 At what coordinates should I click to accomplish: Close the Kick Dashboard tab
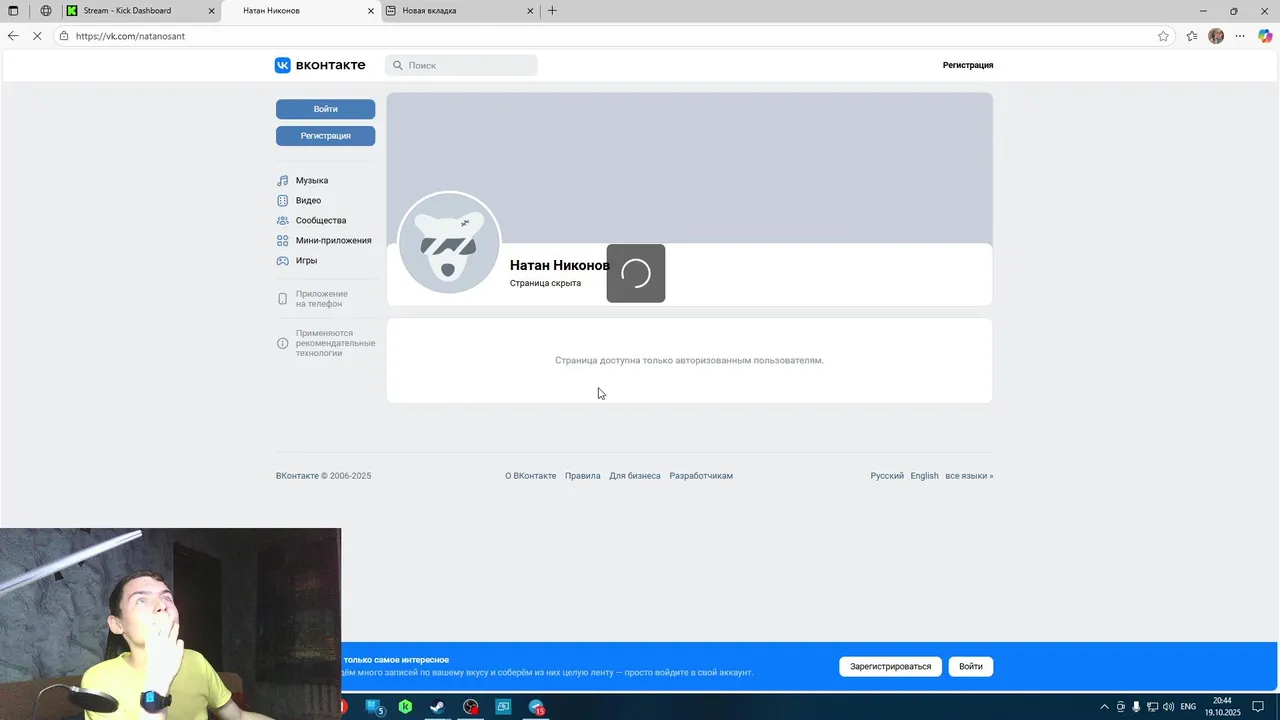pos(211,11)
